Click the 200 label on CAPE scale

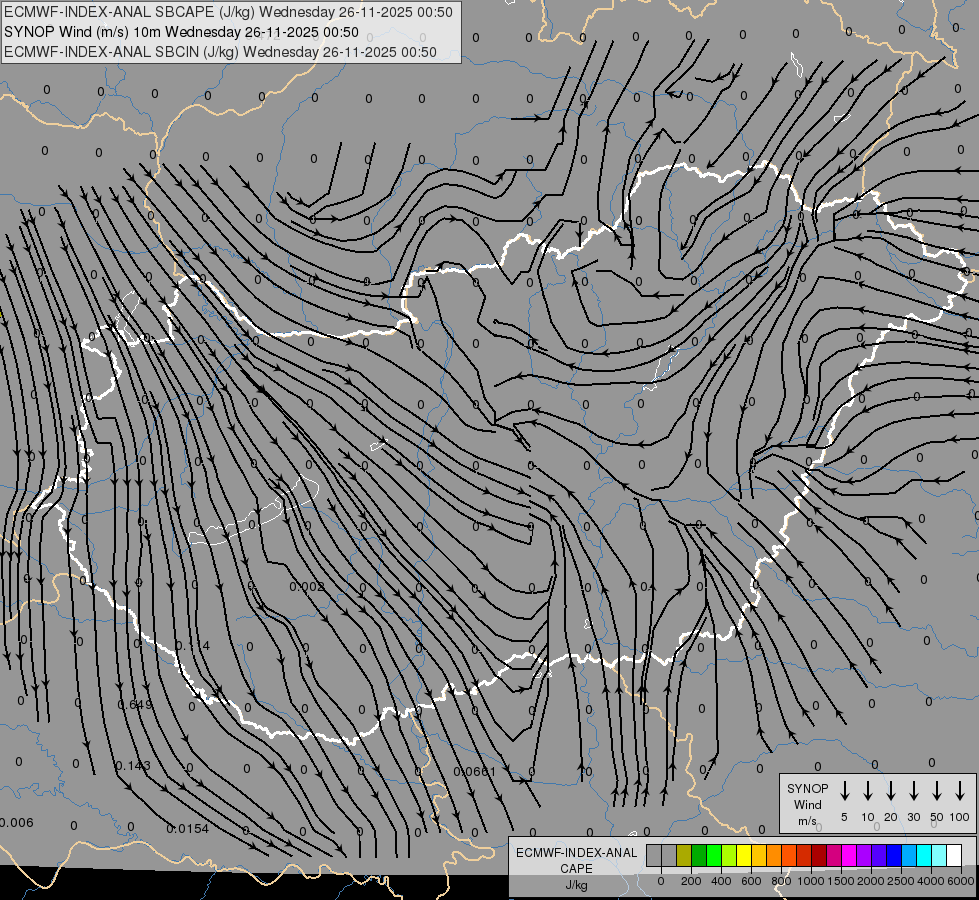(691, 881)
